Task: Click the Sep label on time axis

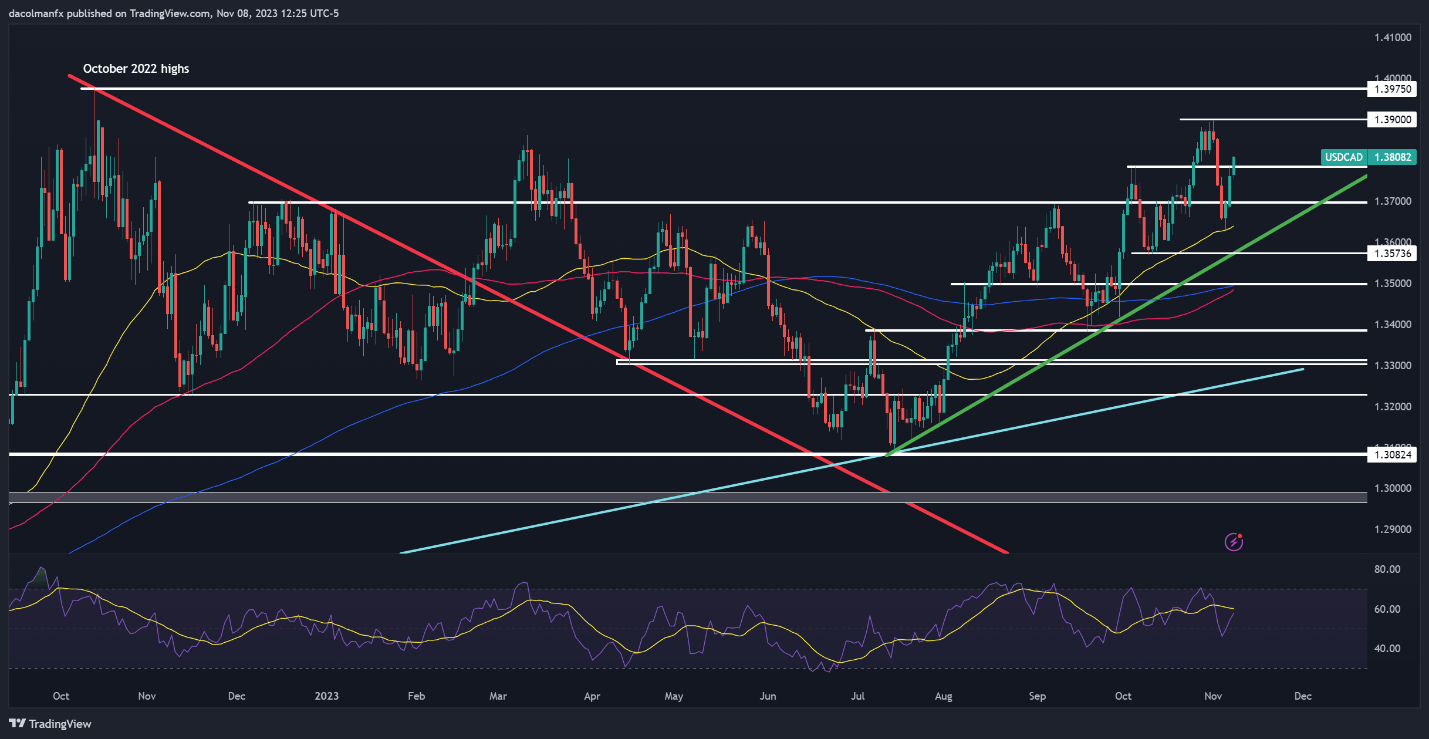Action: tap(1035, 695)
